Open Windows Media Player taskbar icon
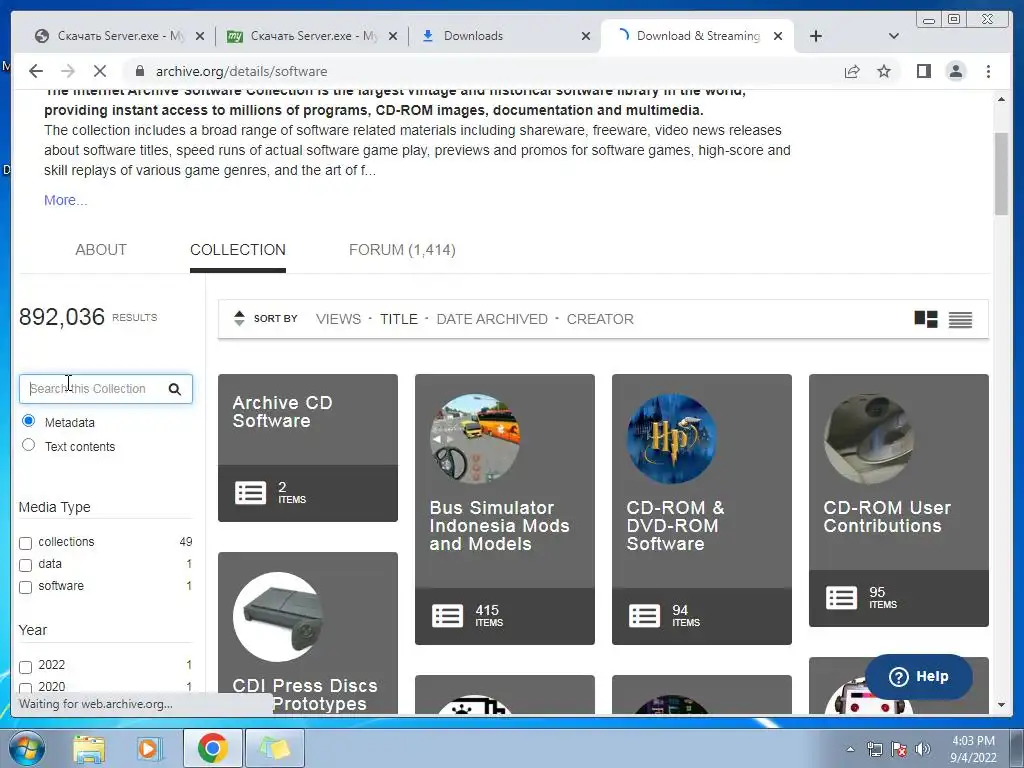The height and width of the screenshot is (768, 1024). pos(150,748)
